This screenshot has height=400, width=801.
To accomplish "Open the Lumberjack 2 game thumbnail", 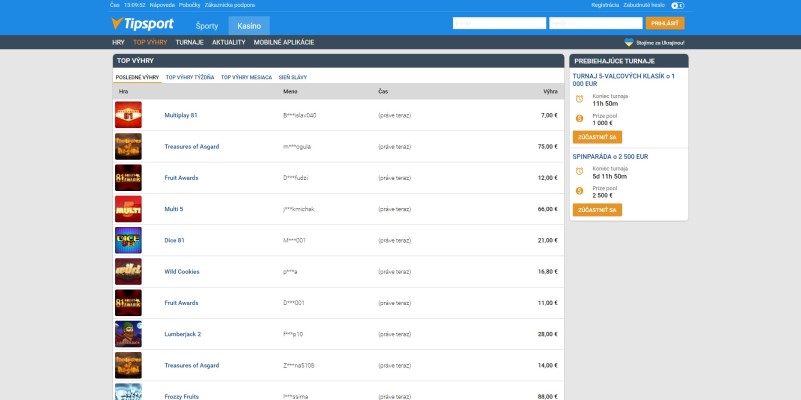I will pos(128,334).
